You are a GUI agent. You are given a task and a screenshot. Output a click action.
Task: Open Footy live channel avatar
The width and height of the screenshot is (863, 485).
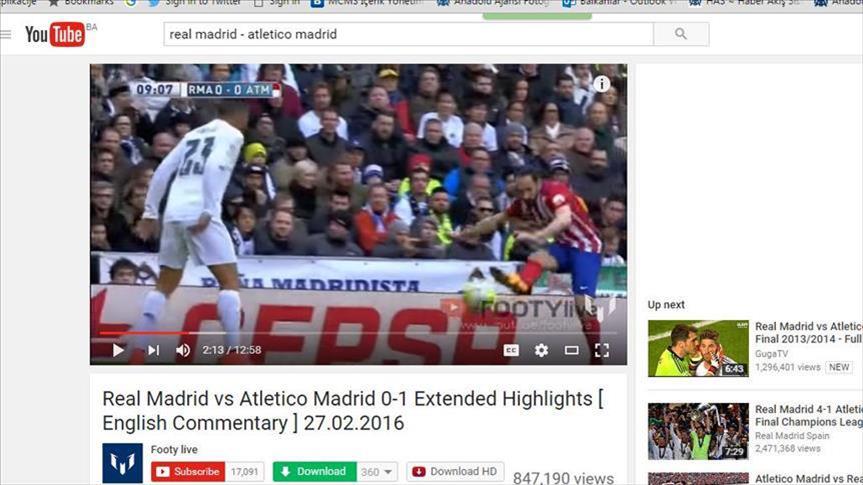(x=122, y=463)
